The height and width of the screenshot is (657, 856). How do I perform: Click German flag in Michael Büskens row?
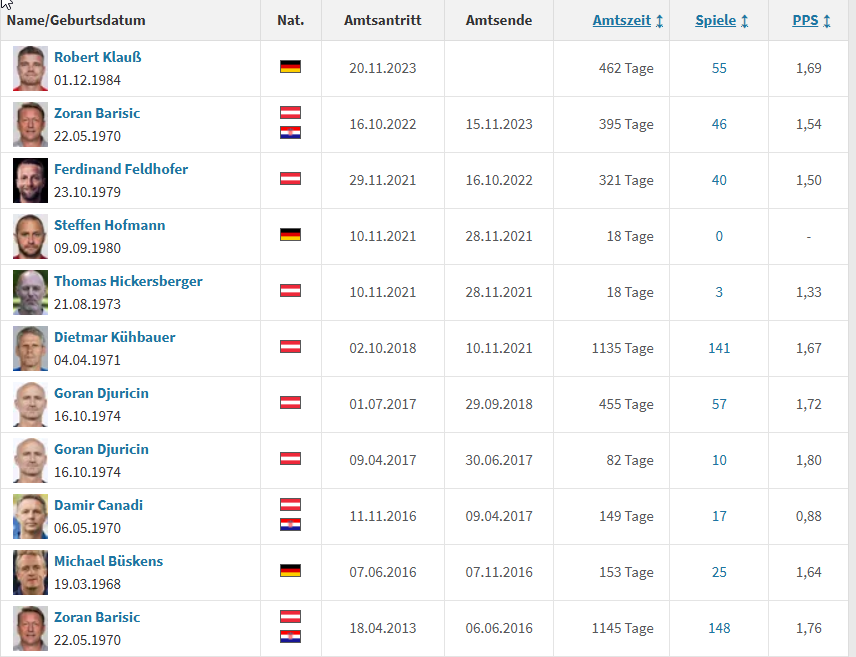290,571
